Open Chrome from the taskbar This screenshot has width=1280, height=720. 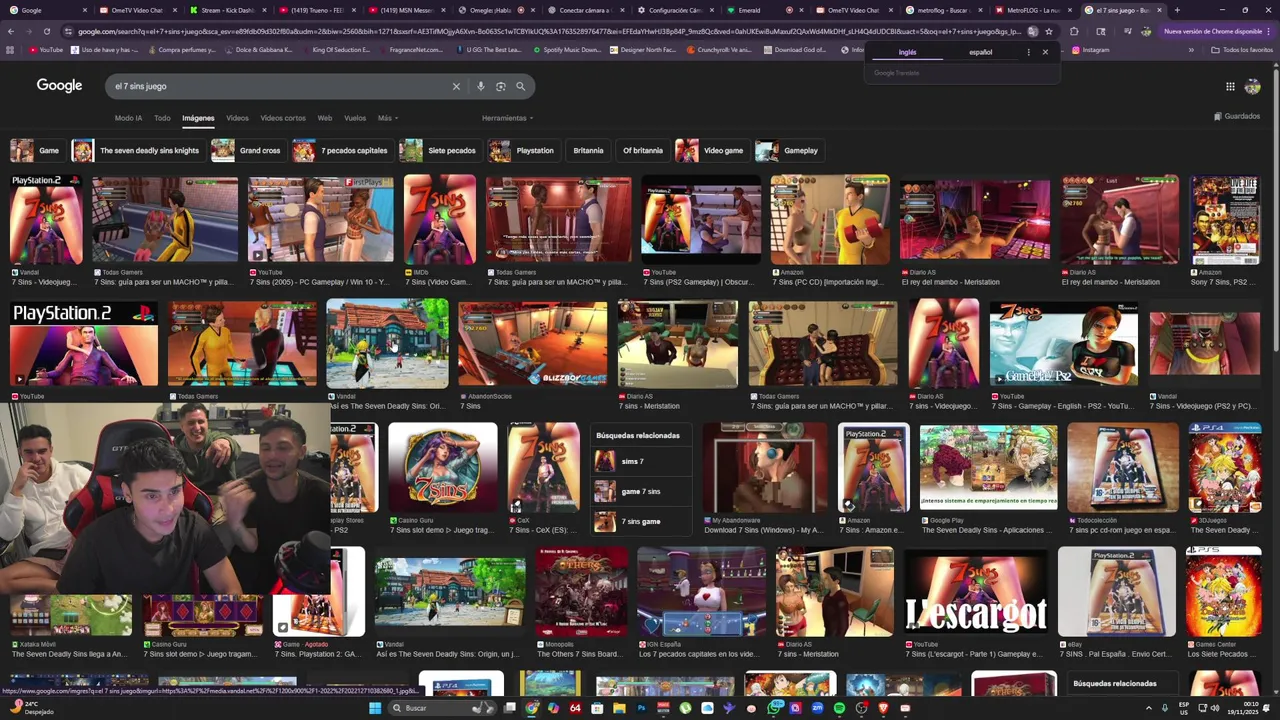click(x=532, y=708)
